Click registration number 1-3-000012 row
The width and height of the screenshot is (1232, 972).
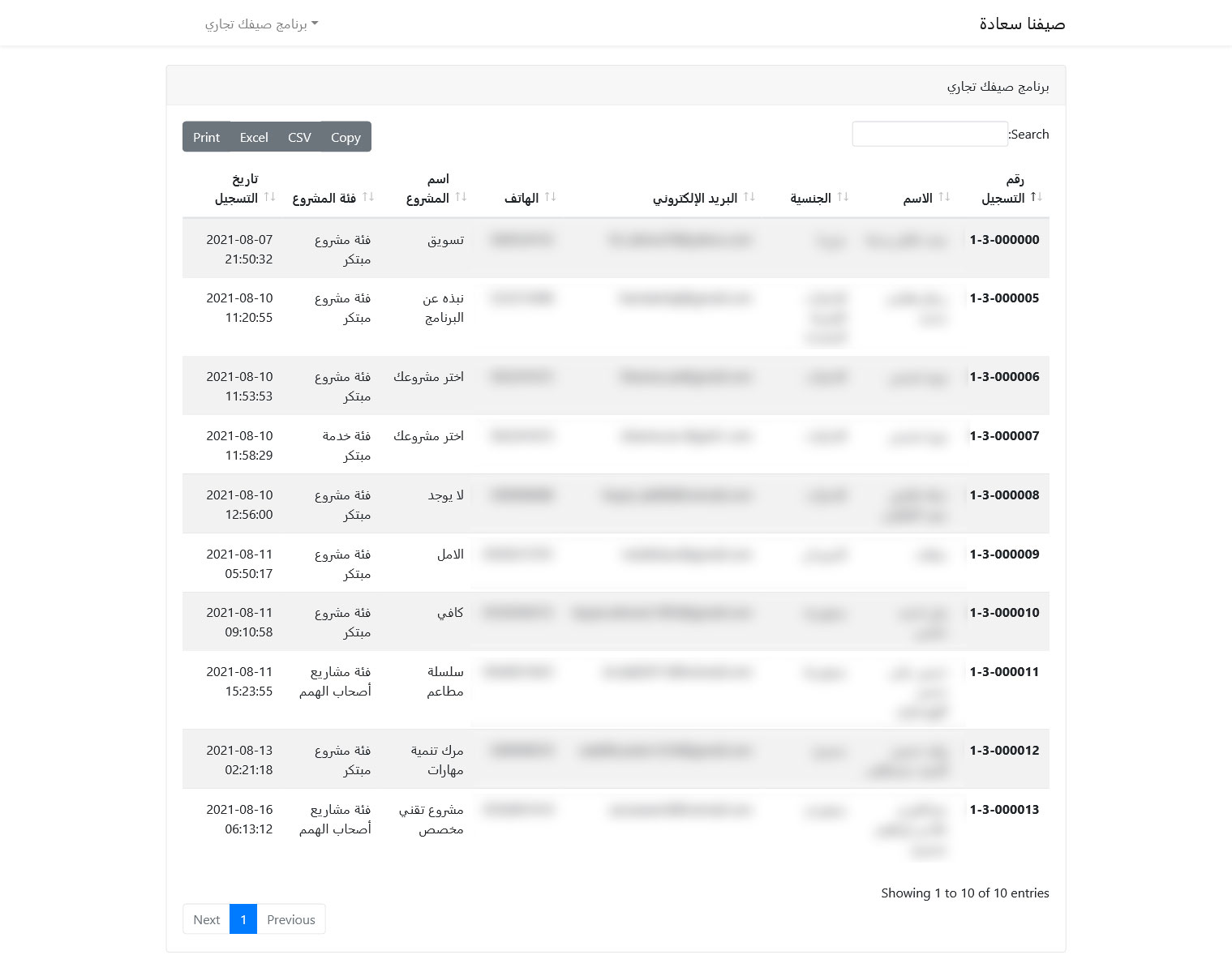pyautogui.click(x=616, y=760)
